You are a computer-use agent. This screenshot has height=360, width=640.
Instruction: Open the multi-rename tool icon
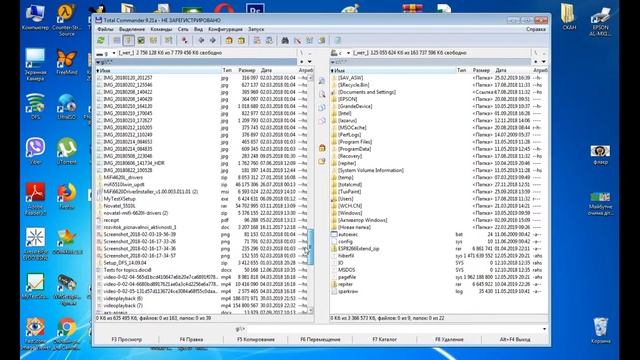(x=297, y=40)
